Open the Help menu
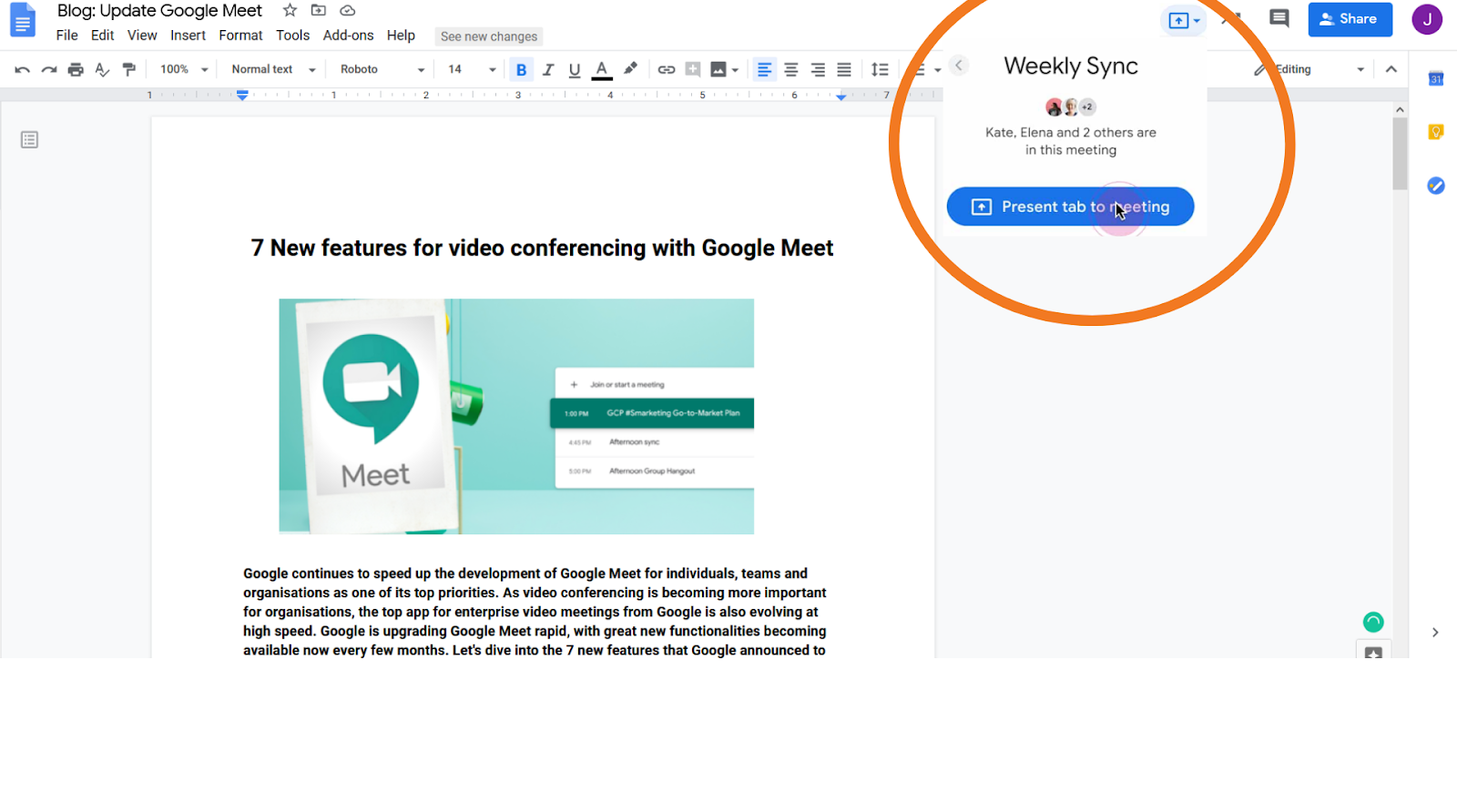1457x812 pixels. pos(401,36)
